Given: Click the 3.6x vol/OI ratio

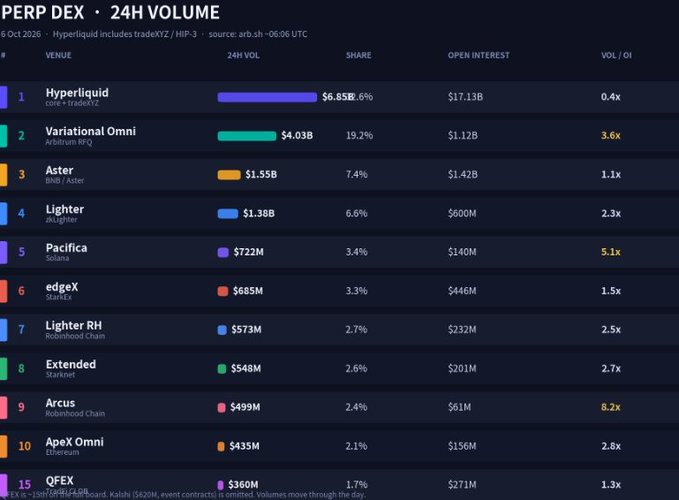Looking at the screenshot, I should point(611,135).
